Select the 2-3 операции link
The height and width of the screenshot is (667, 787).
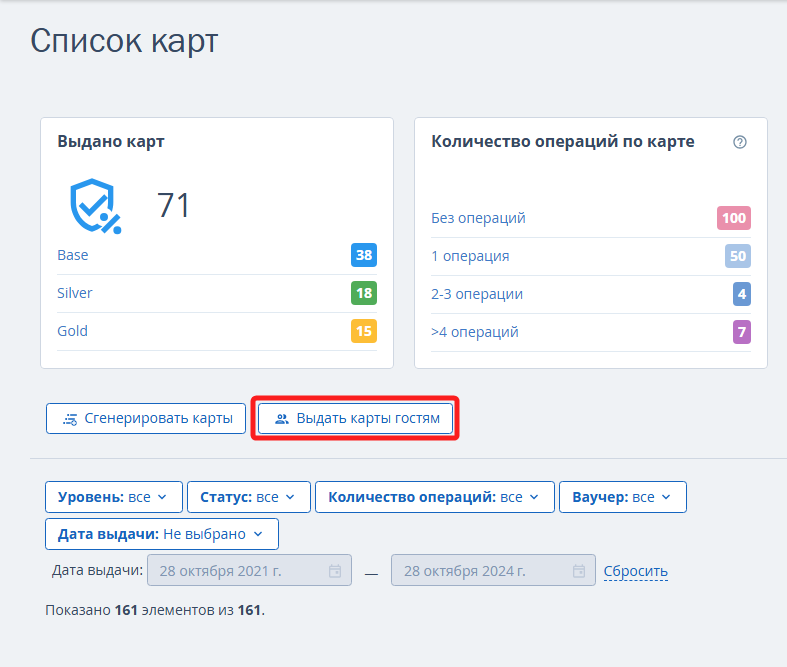tap(477, 294)
